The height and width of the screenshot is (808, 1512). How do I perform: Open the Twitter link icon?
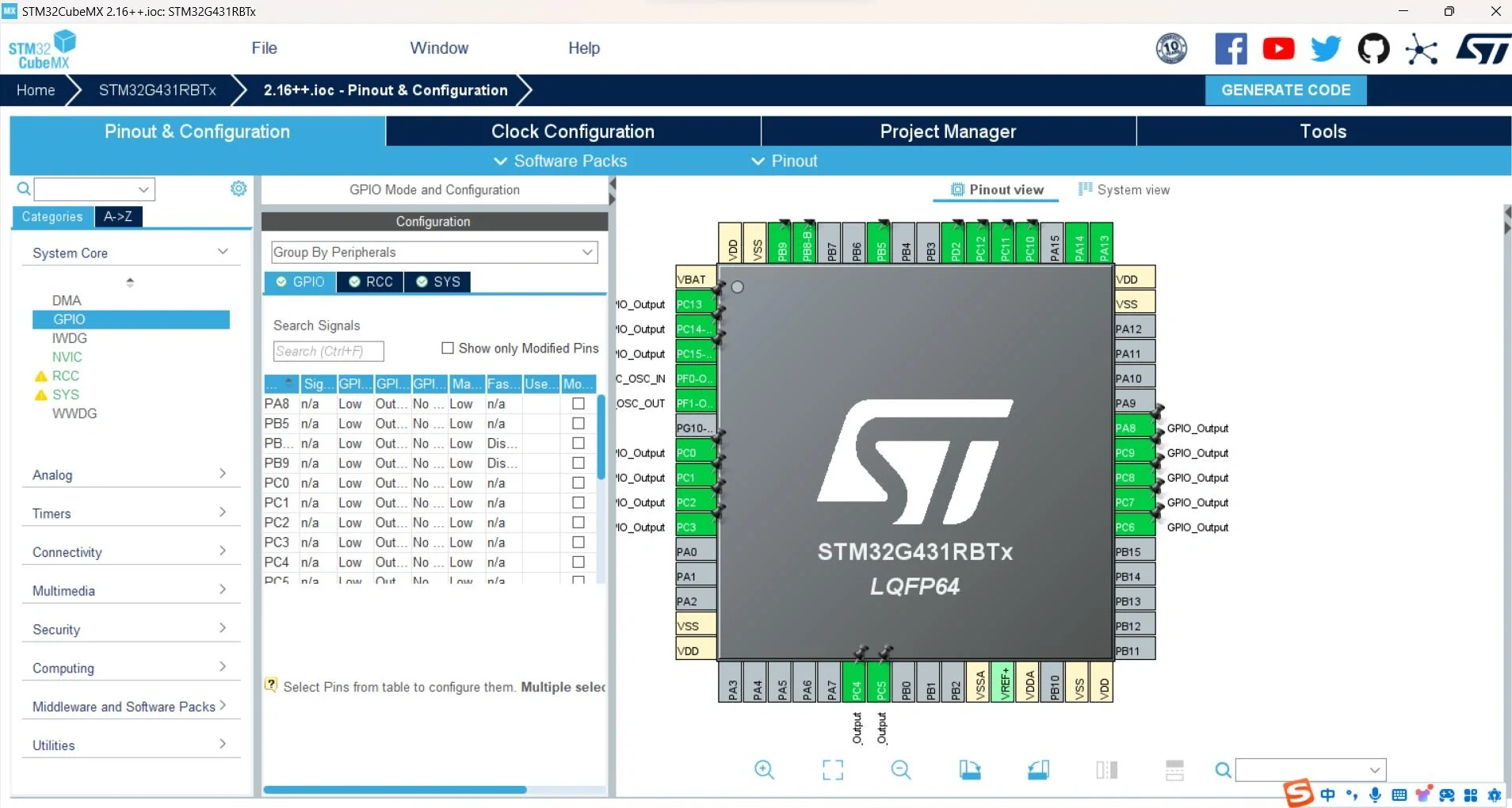click(x=1326, y=49)
